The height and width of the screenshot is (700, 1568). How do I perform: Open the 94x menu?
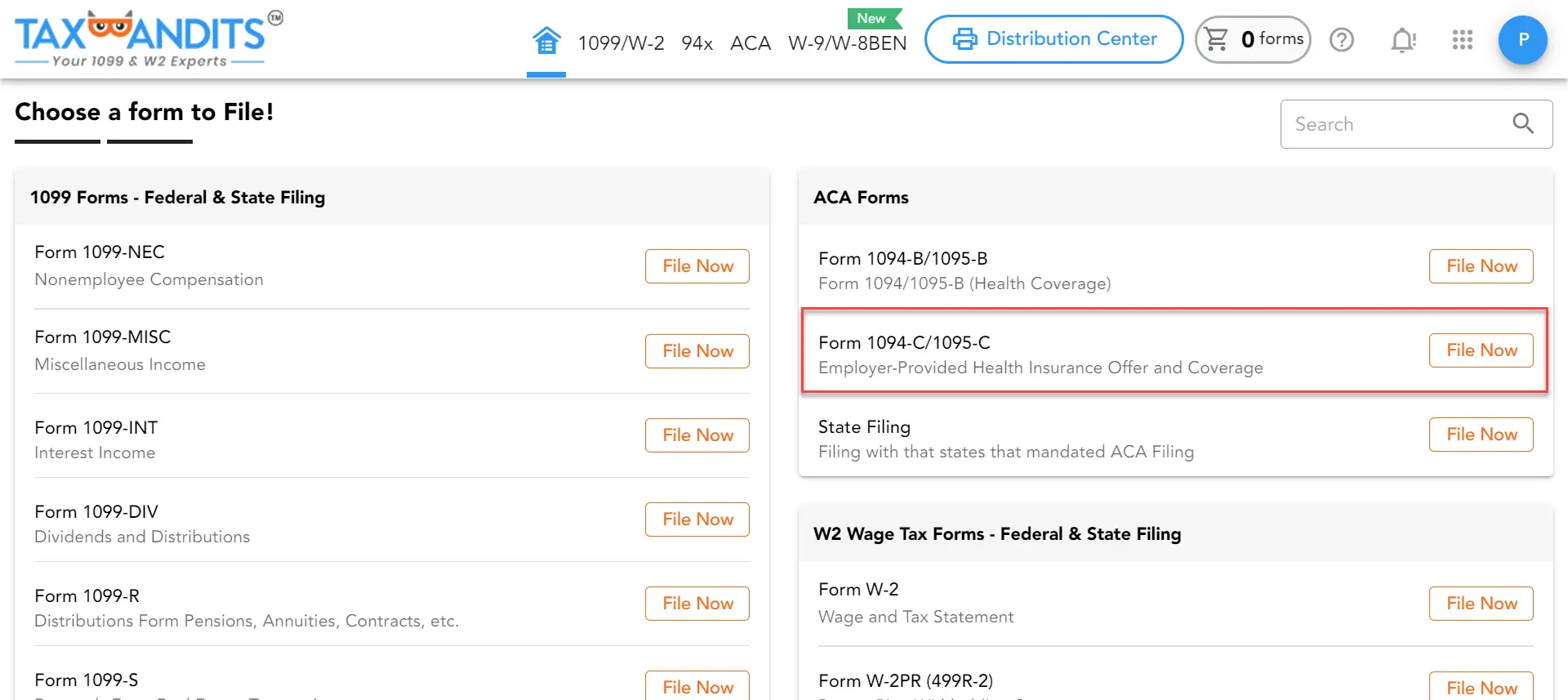(x=697, y=43)
